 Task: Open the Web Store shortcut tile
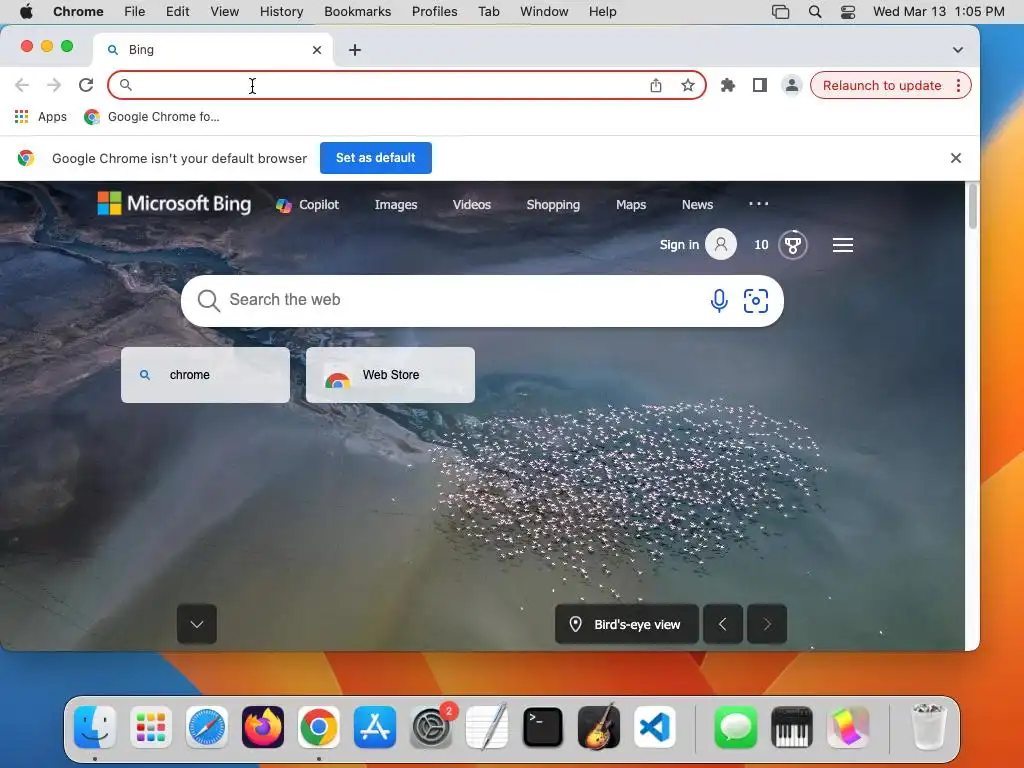pos(390,375)
